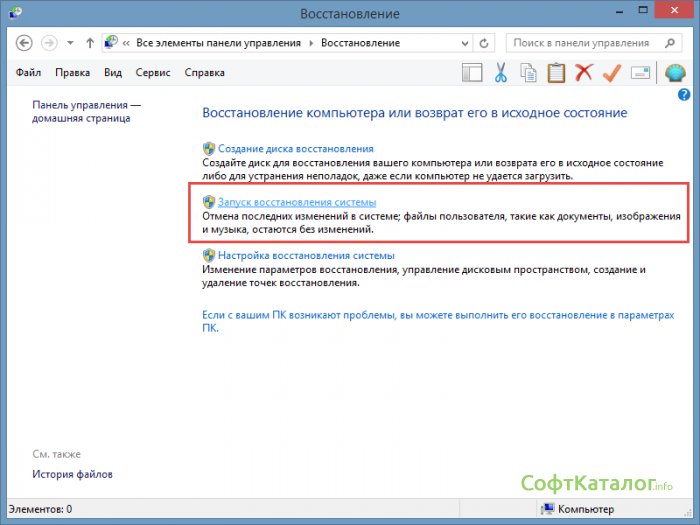This screenshot has width=700, height=525.
Task: Click the Up arrow navigation button
Action: tap(90, 43)
